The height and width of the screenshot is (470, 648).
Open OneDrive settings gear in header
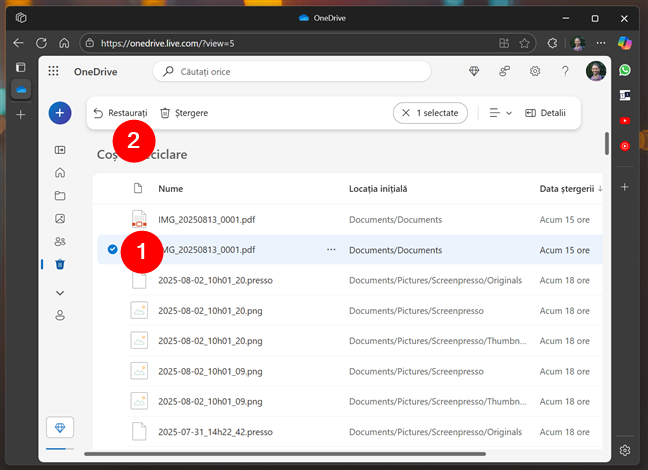coord(535,71)
